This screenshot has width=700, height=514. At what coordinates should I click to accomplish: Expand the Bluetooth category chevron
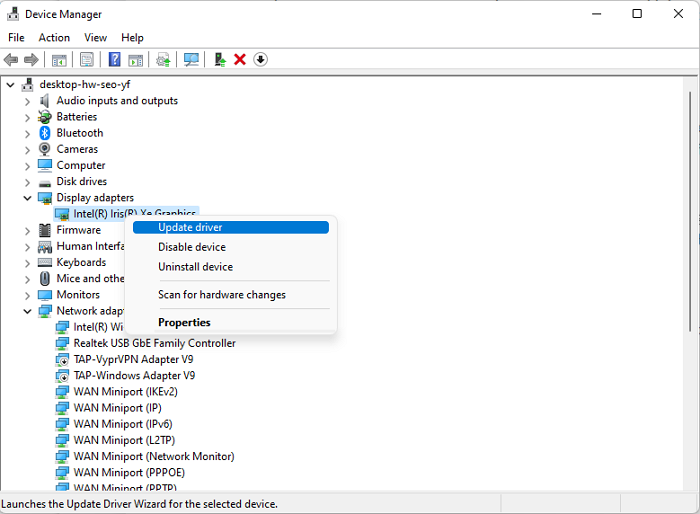point(28,133)
